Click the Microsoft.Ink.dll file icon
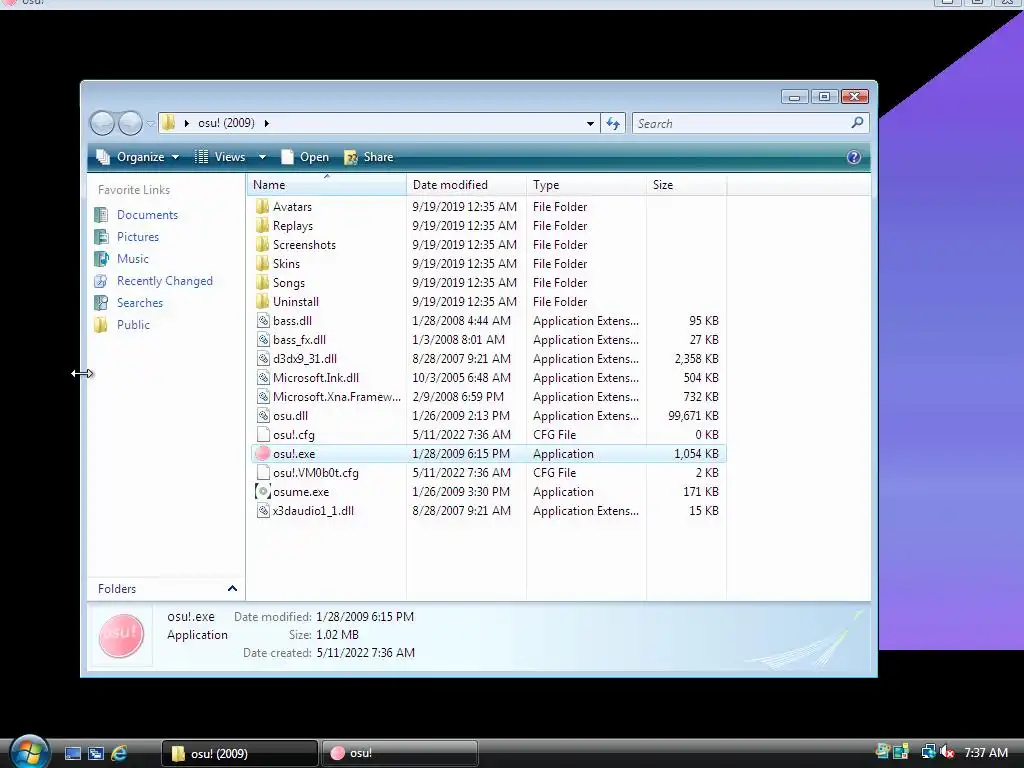This screenshot has width=1024, height=768. 263,377
